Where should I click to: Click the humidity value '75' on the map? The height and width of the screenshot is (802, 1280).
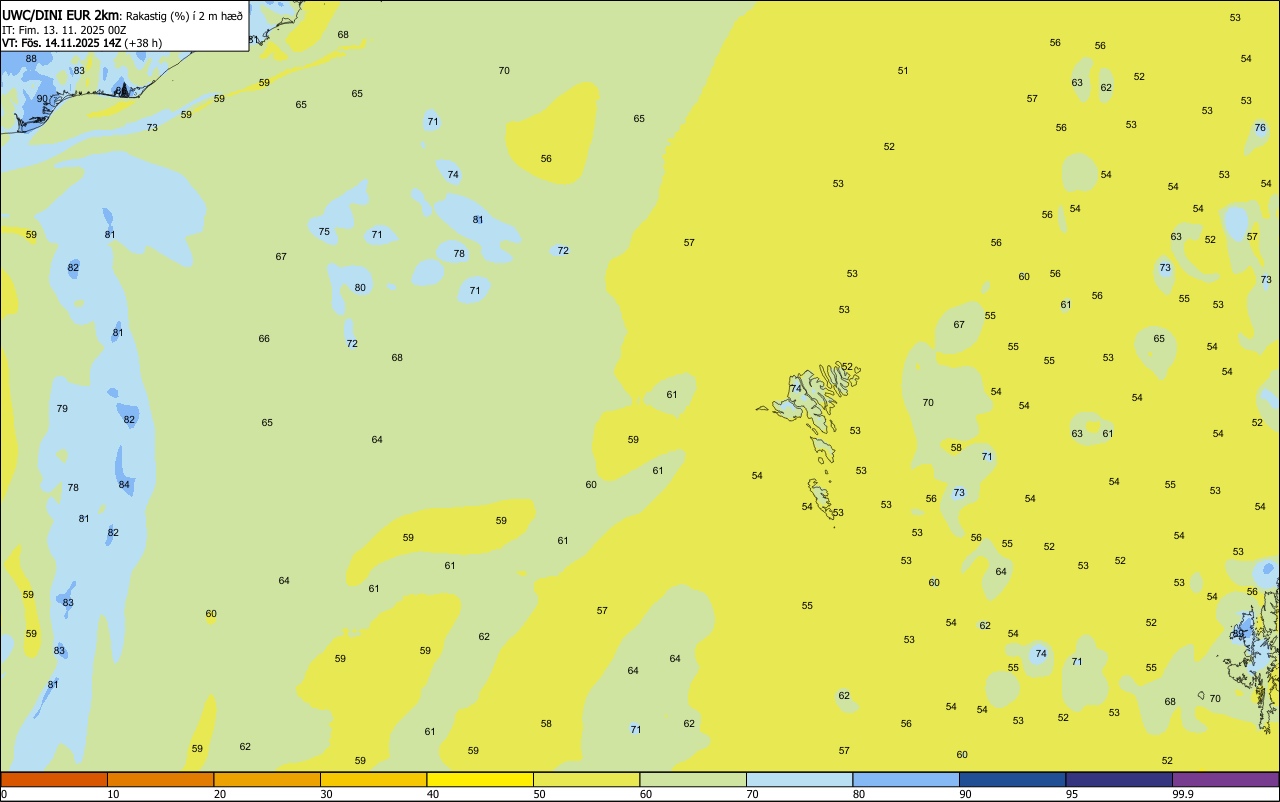(324, 232)
